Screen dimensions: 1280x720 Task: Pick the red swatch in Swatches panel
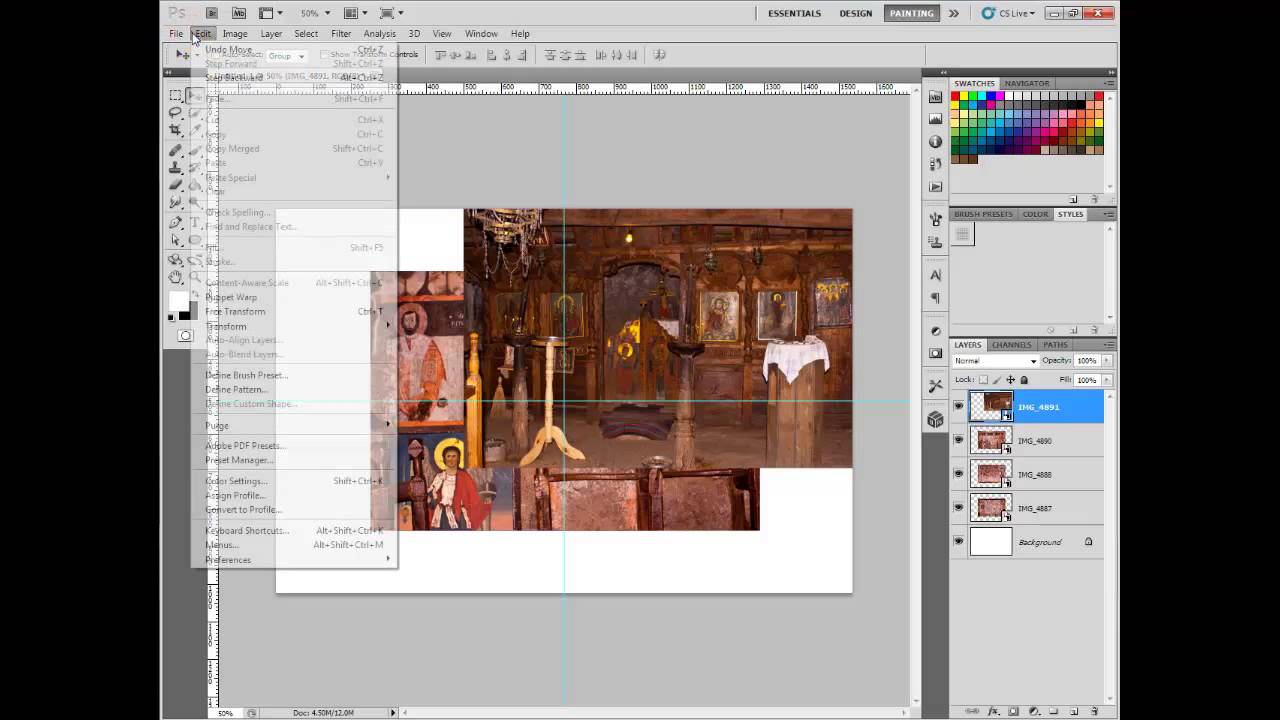(x=955, y=96)
